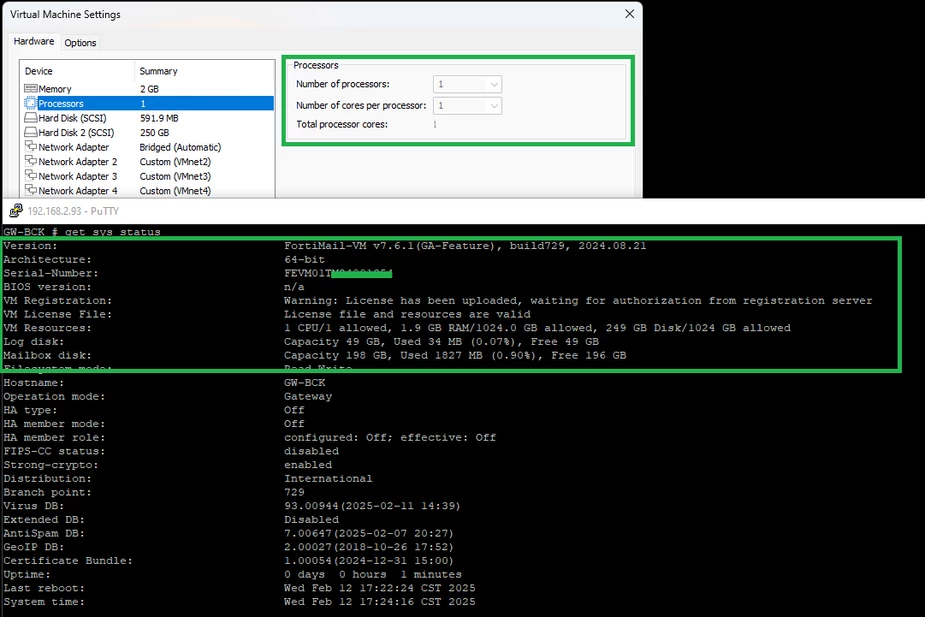This screenshot has height=617, width=925.
Task: Select the Memory row label
Action: coord(55,89)
